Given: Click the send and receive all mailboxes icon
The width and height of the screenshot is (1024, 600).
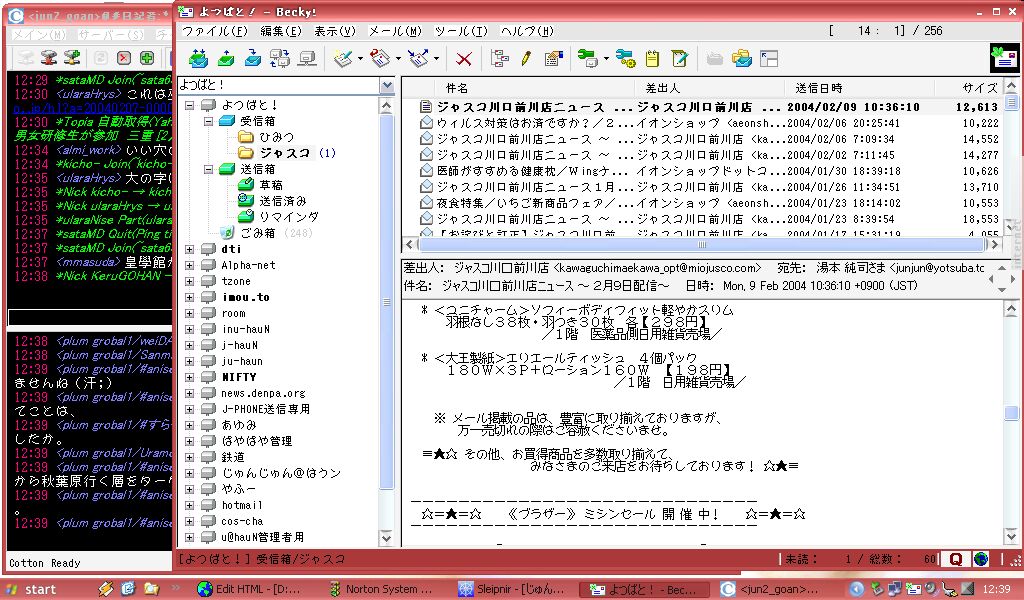Looking at the screenshot, I should coord(280,59).
